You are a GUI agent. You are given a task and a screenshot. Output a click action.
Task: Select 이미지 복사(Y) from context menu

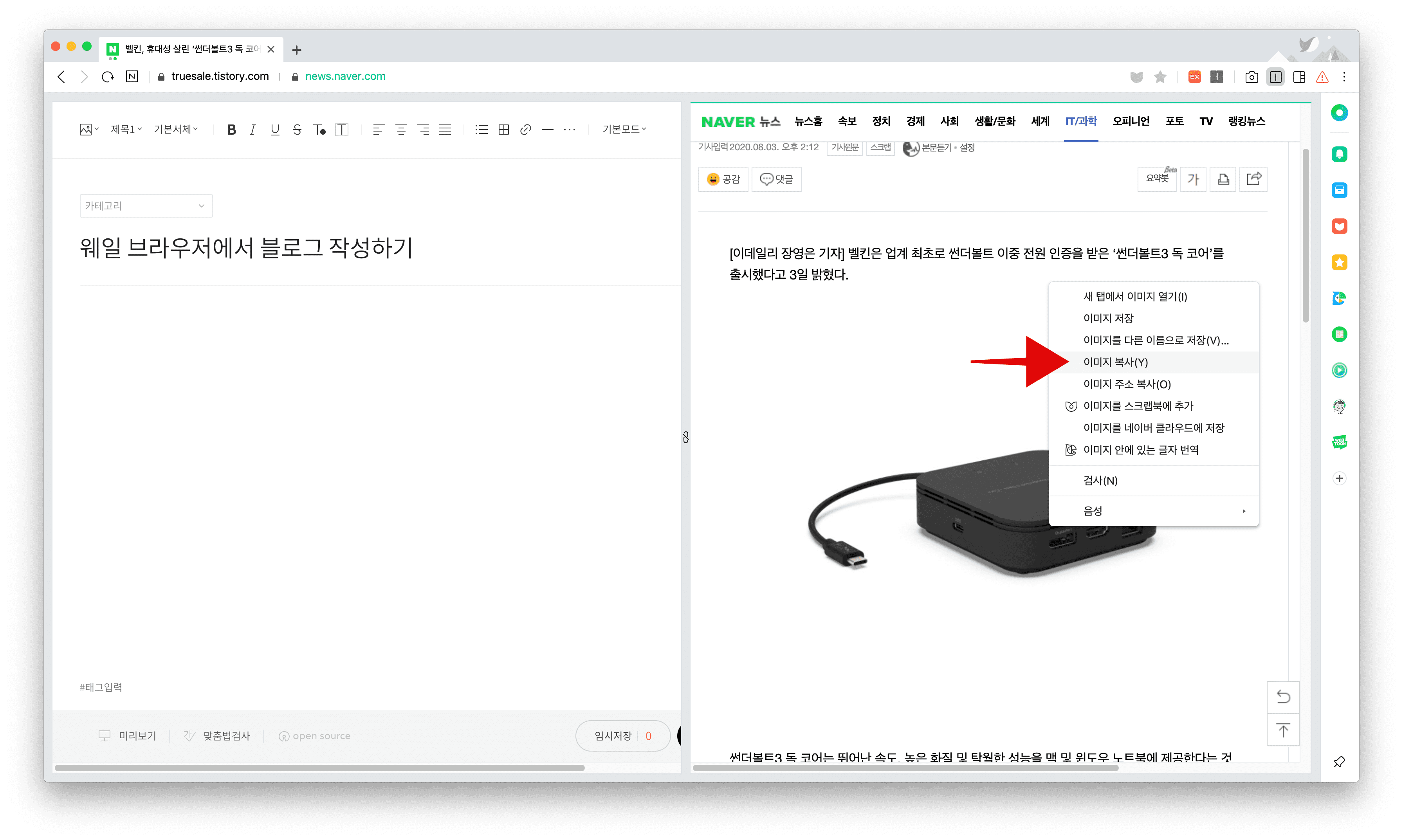(1115, 362)
